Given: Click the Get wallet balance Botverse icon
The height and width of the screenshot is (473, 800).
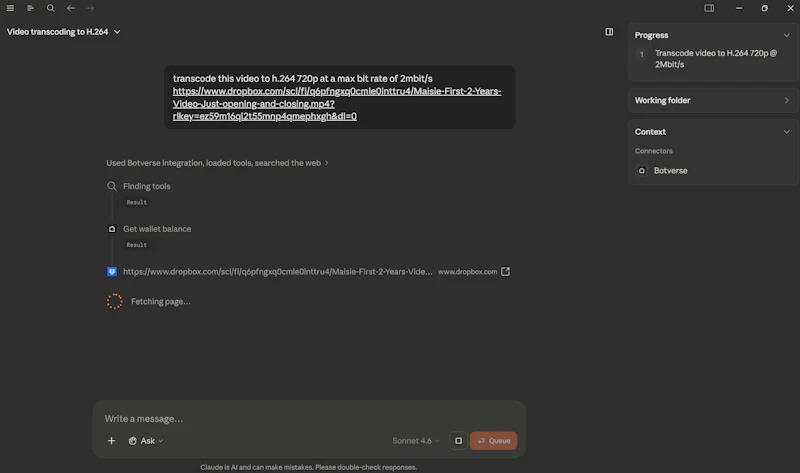Looking at the screenshot, I should 112,229.
